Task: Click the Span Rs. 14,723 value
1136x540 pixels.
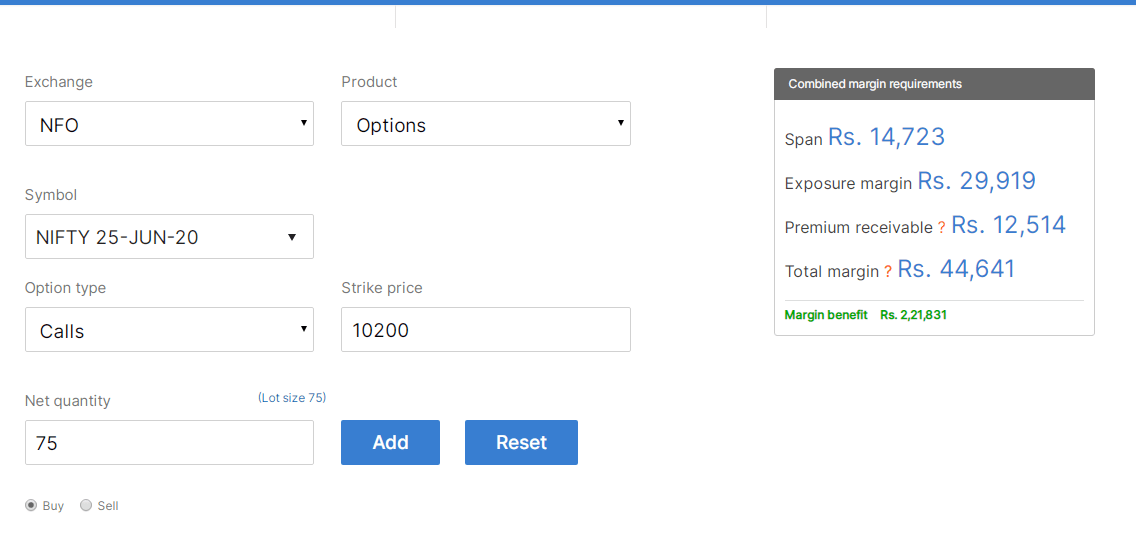Action: (x=886, y=136)
